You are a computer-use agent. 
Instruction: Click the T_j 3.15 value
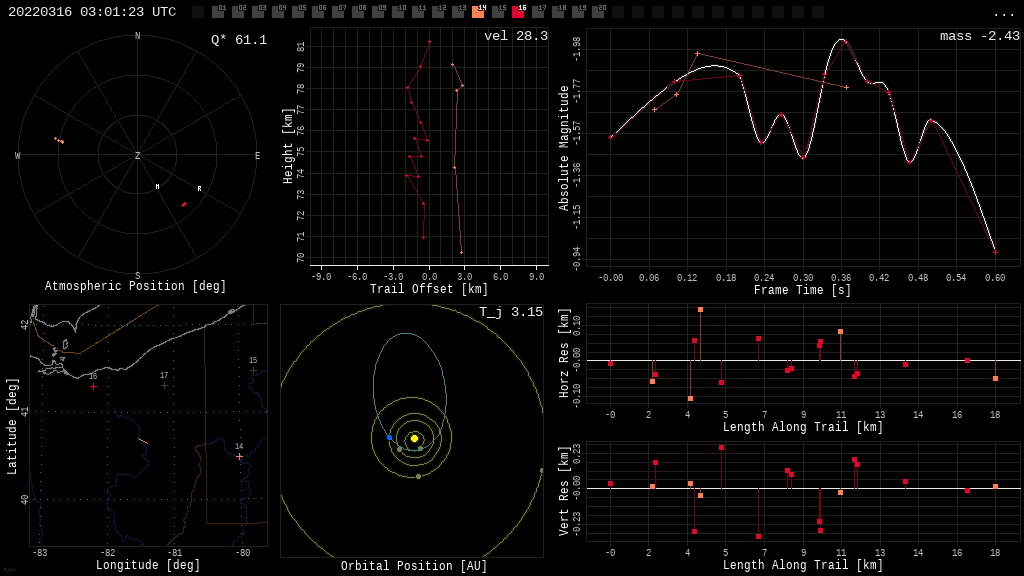pos(511,312)
